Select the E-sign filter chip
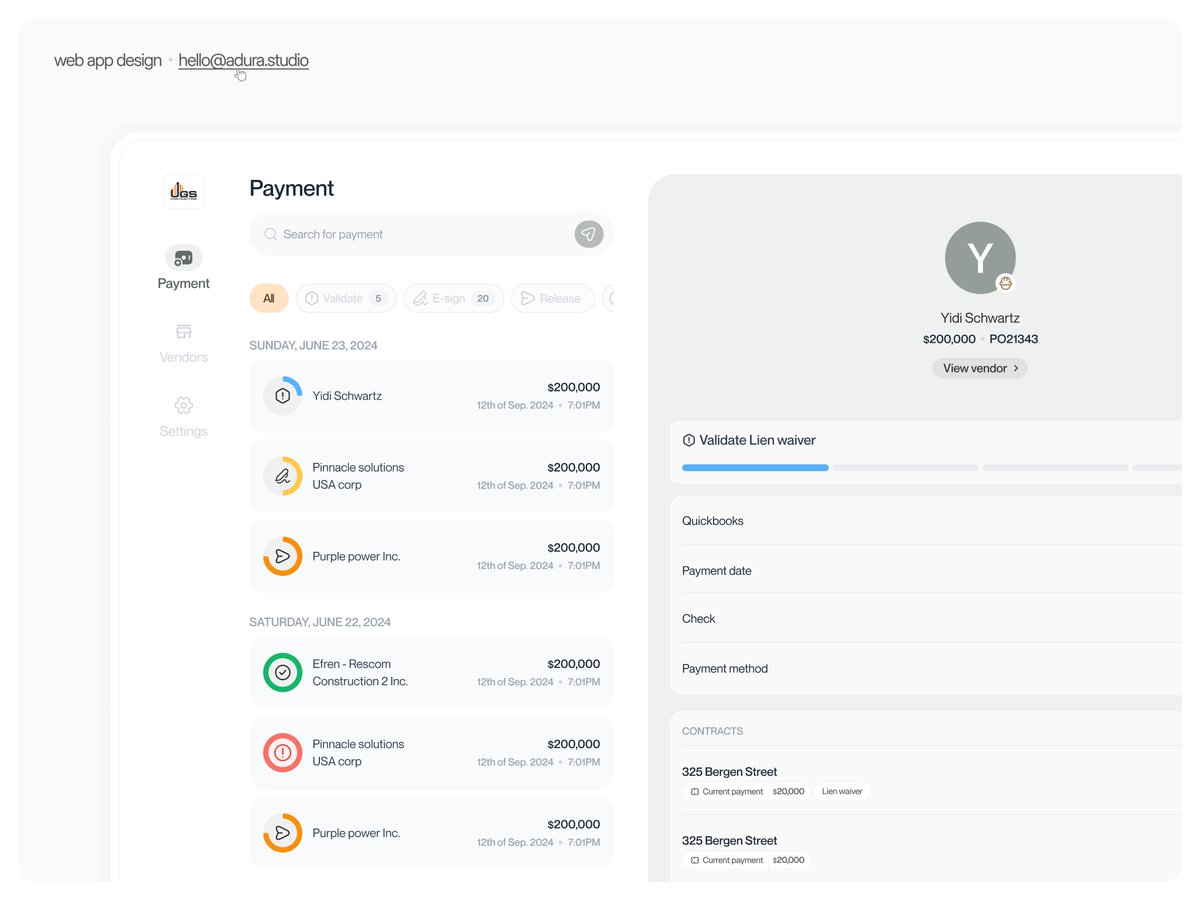 pyautogui.click(x=452, y=298)
